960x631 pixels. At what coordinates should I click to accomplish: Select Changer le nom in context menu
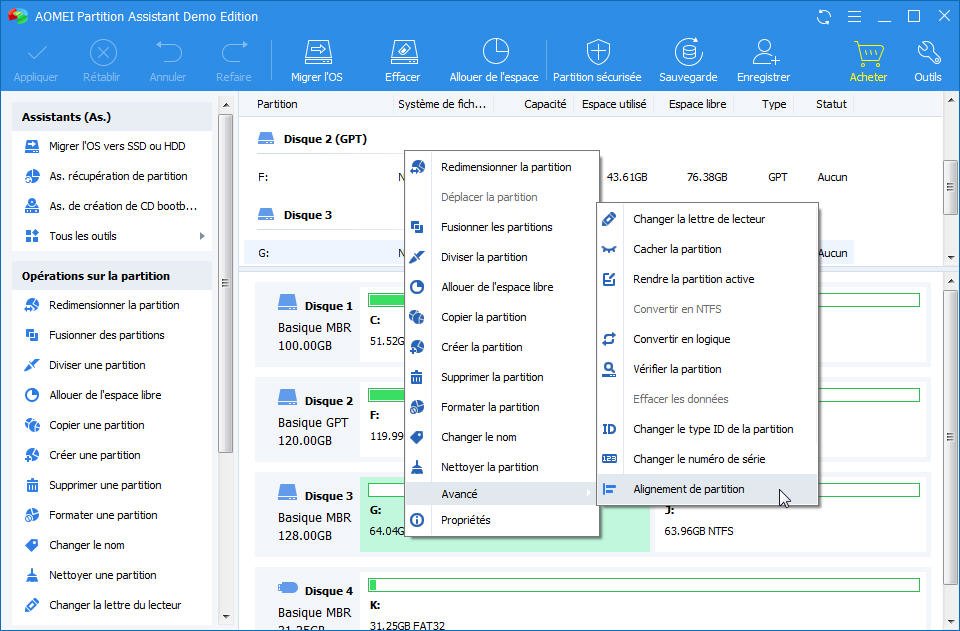(x=501, y=437)
